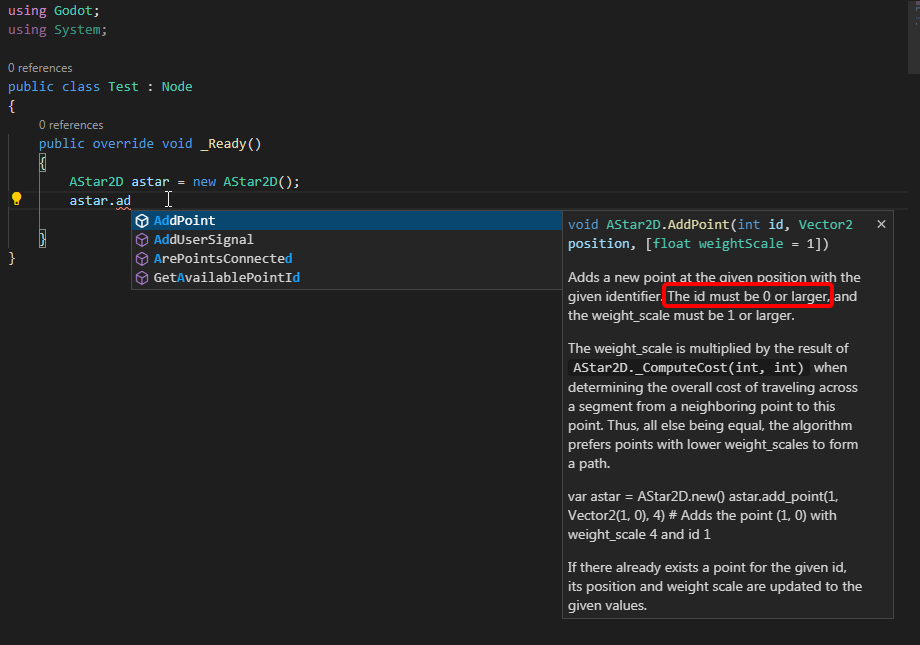Click the AddPoint method cube icon
Screen dimensions: 920x645
point(141,220)
